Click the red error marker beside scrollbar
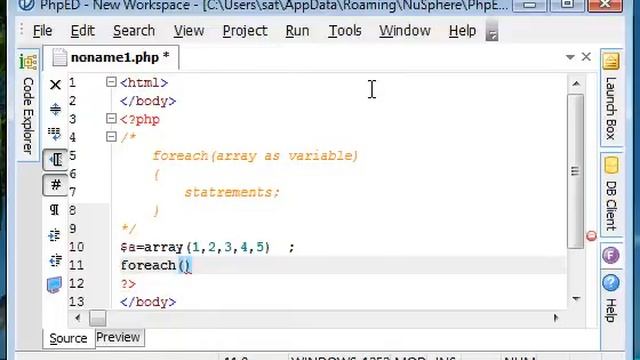640x360 pixels. pyautogui.click(x=591, y=236)
